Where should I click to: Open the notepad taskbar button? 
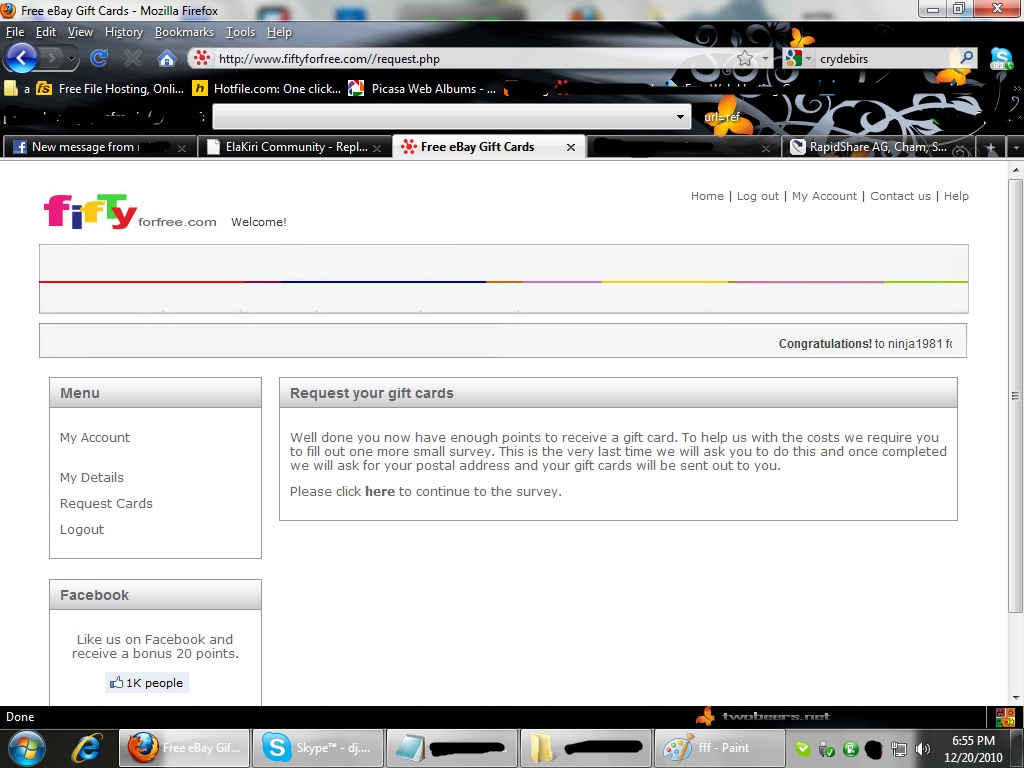(x=452, y=748)
